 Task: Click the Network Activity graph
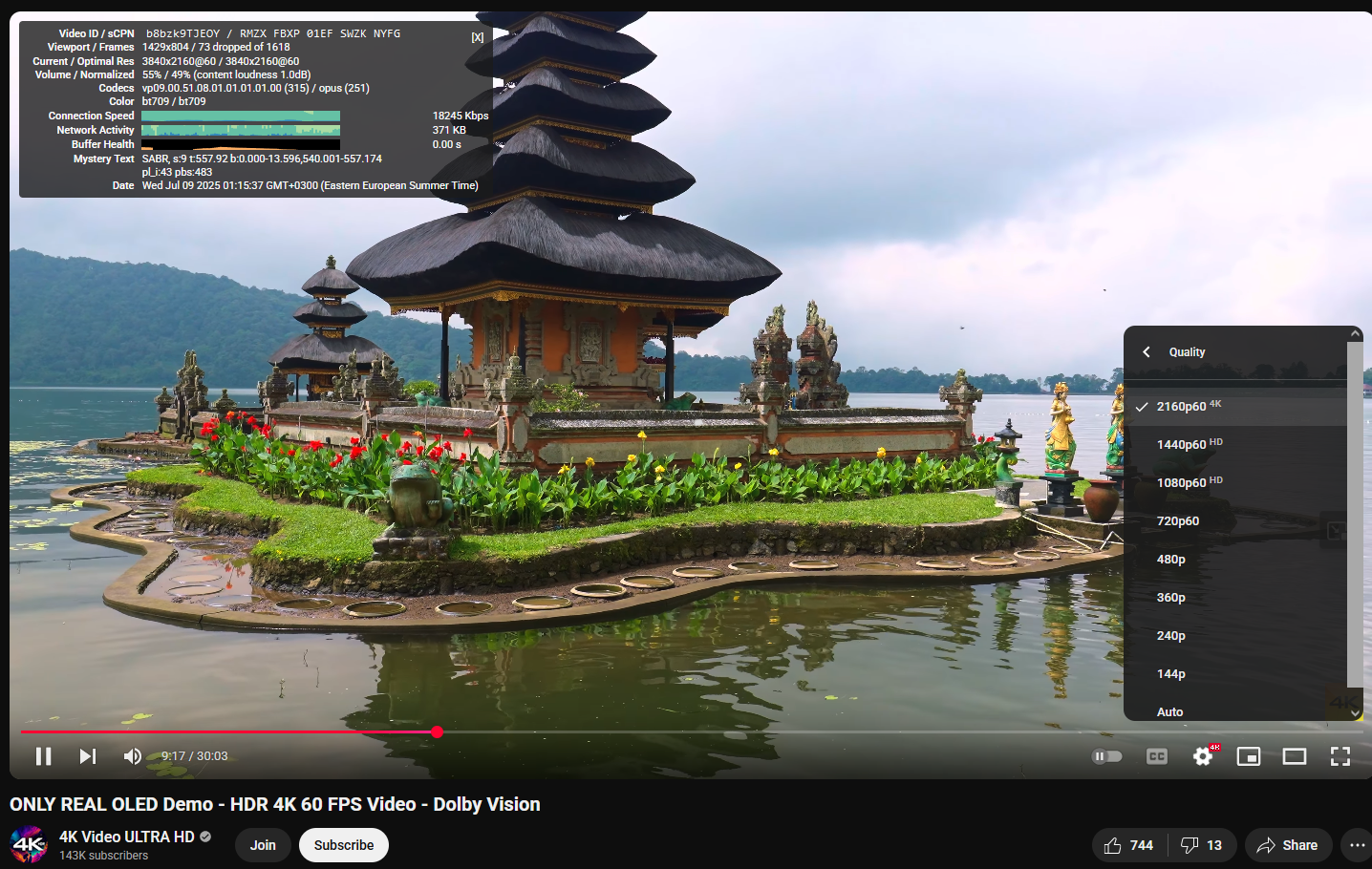pos(241,131)
